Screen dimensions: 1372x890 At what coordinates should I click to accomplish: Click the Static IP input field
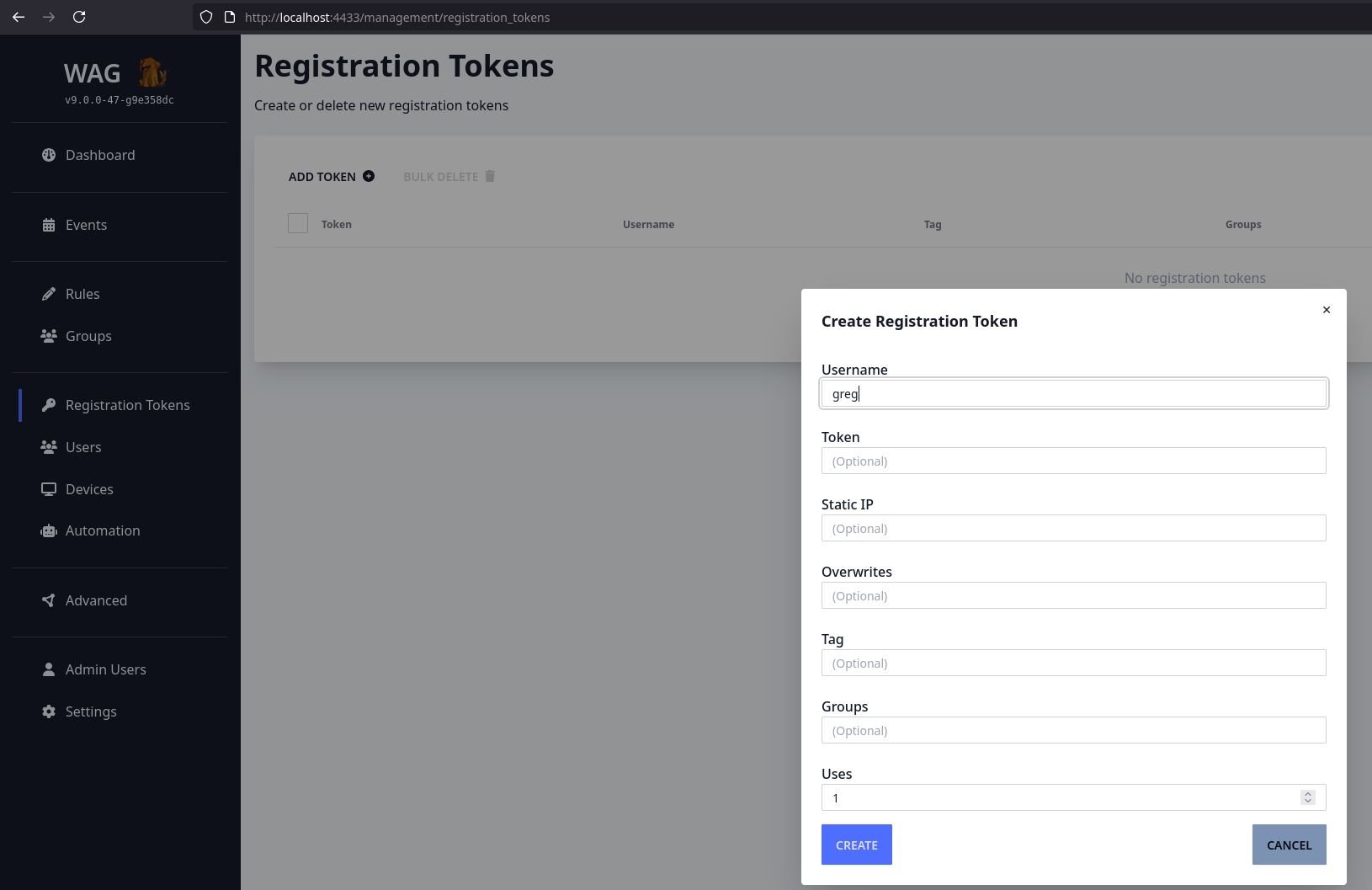(1073, 528)
